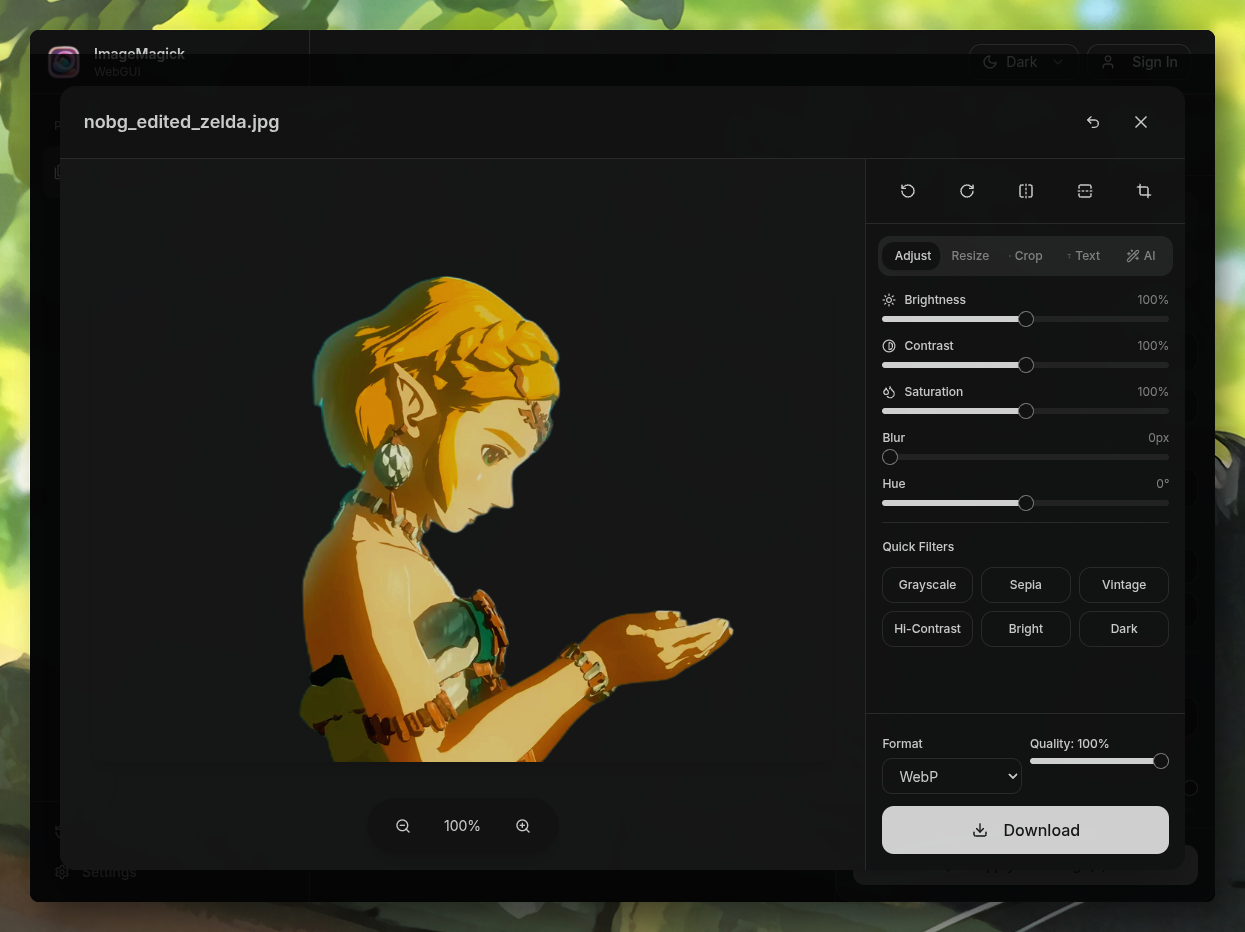
Task: Apply the Vintage quick filter
Action: pyautogui.click(x=1124, y=585)
